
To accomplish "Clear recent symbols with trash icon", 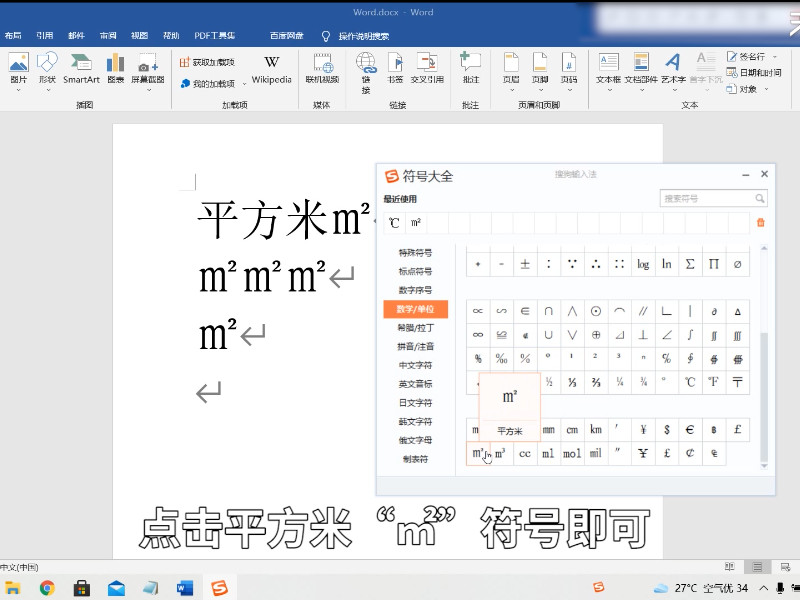I will tap(761, 222).
